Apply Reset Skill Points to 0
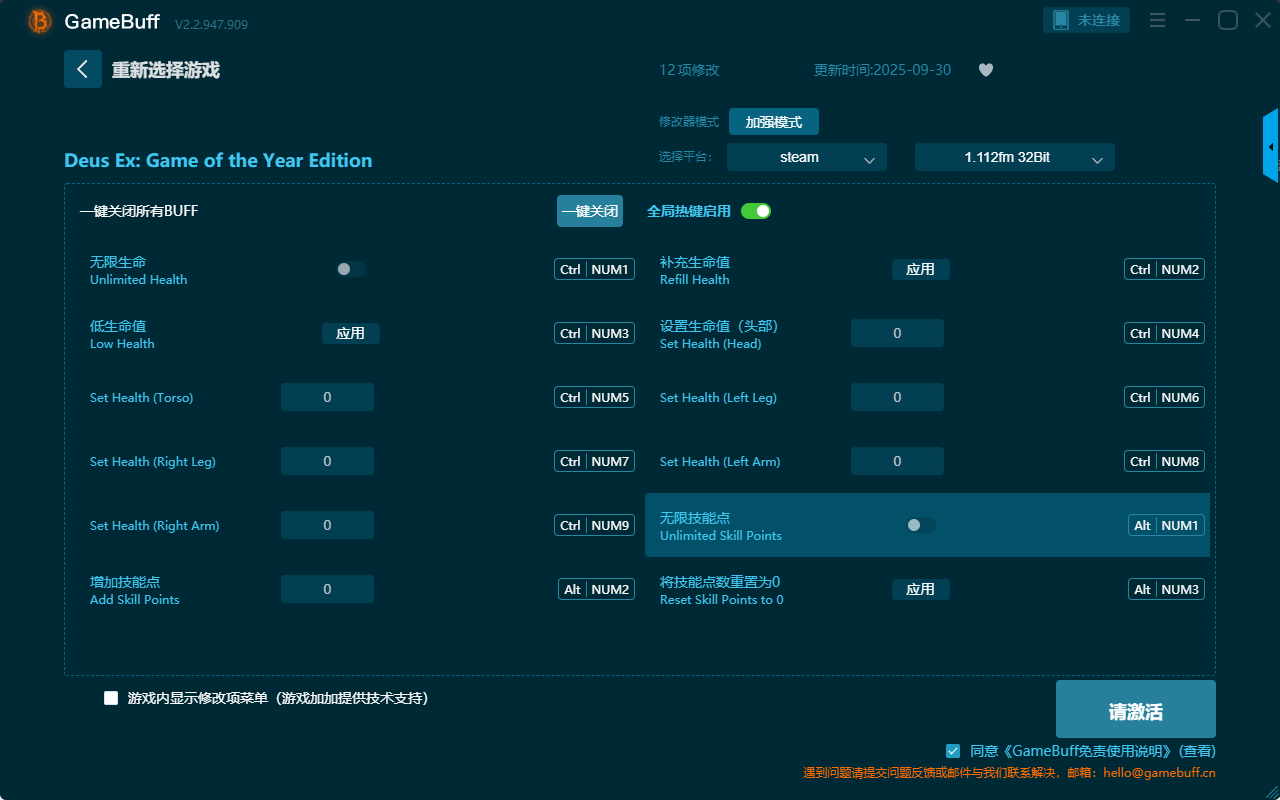 click(920, 589)
